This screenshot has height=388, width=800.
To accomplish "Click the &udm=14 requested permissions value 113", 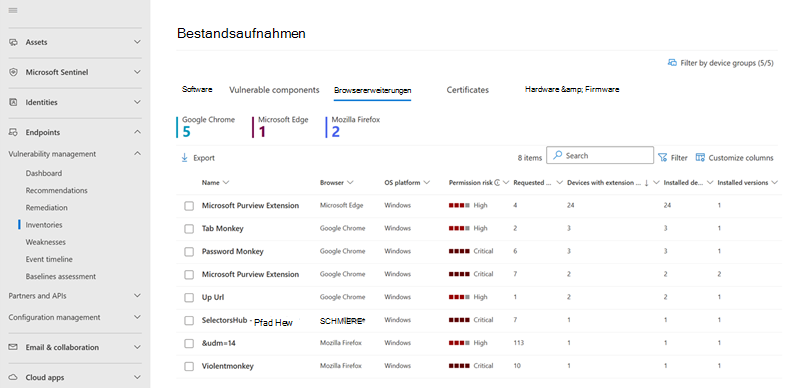I will pyautogui.click(x=518, y=343).
